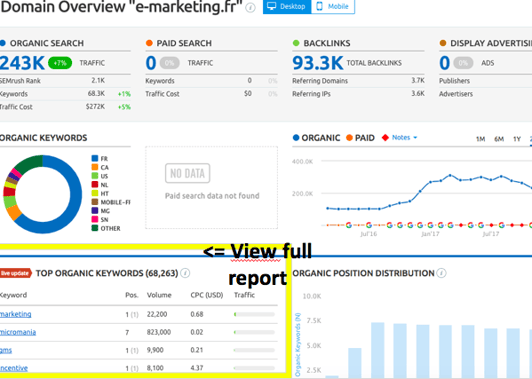Click the FR blue legend swatch
This screenshot has width=532, height=379.
coord(95,158)
